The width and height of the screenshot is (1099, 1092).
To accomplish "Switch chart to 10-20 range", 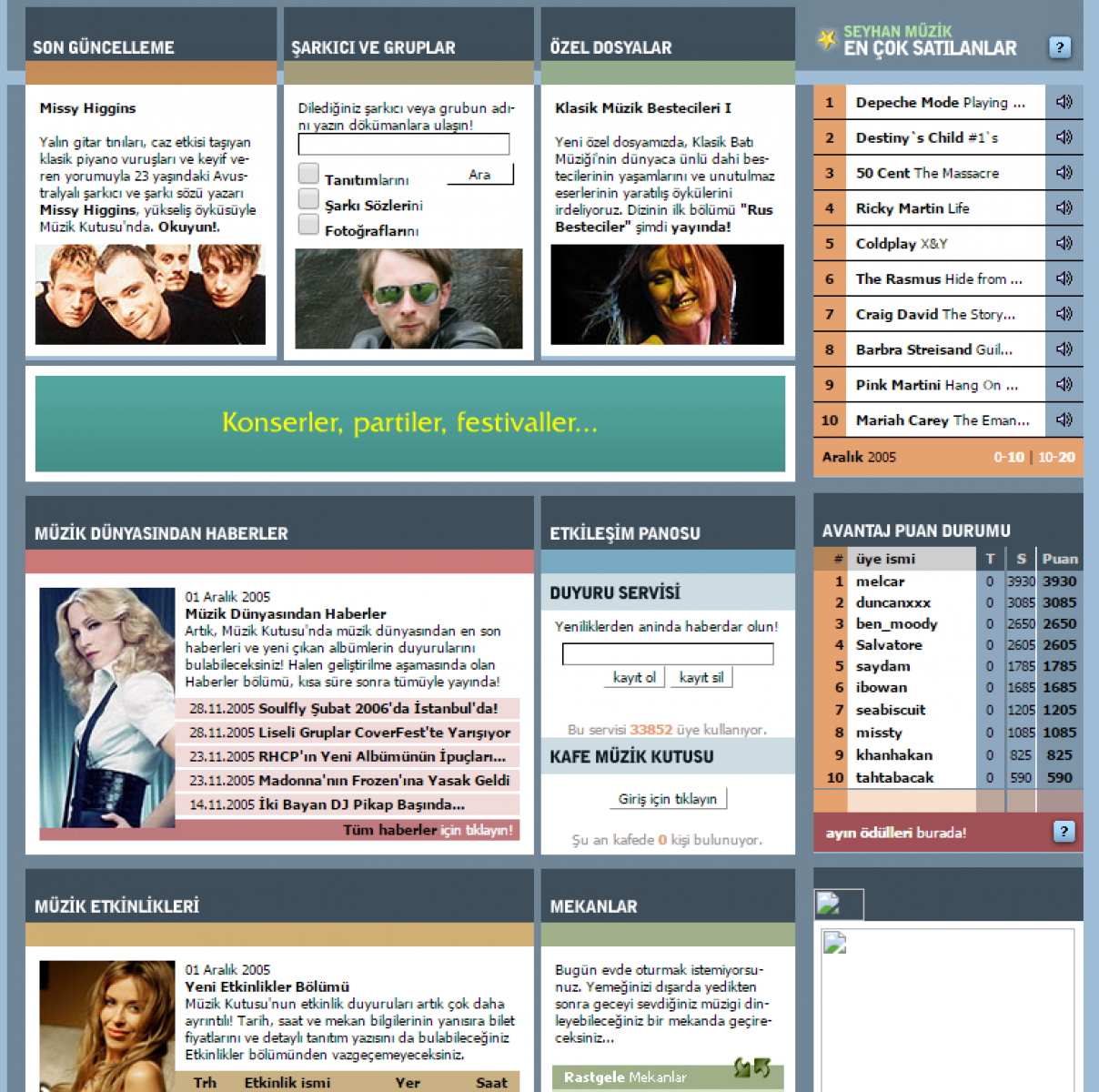I will [x=1056, y=457].
